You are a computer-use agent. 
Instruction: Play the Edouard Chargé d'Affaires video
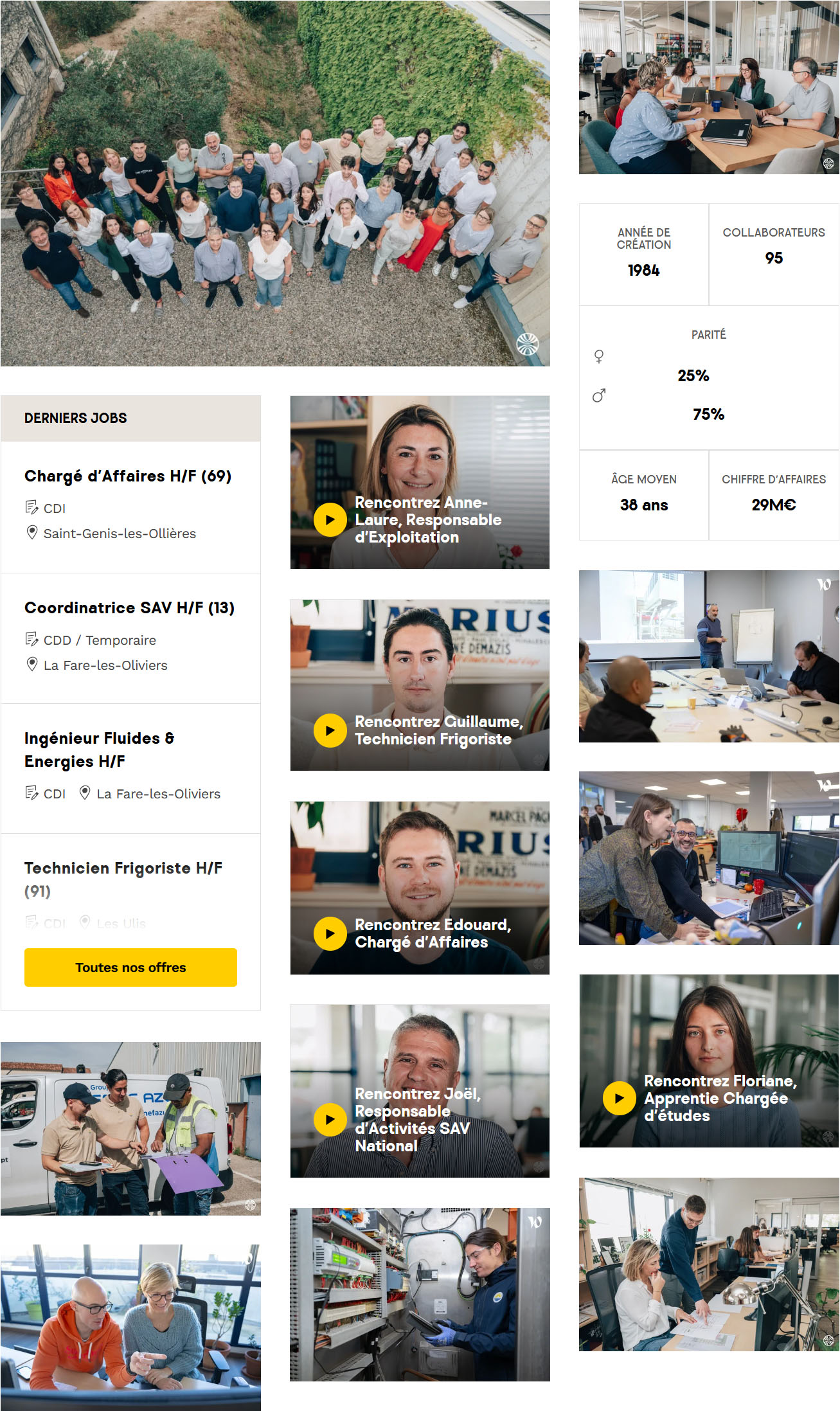point(330,933)
